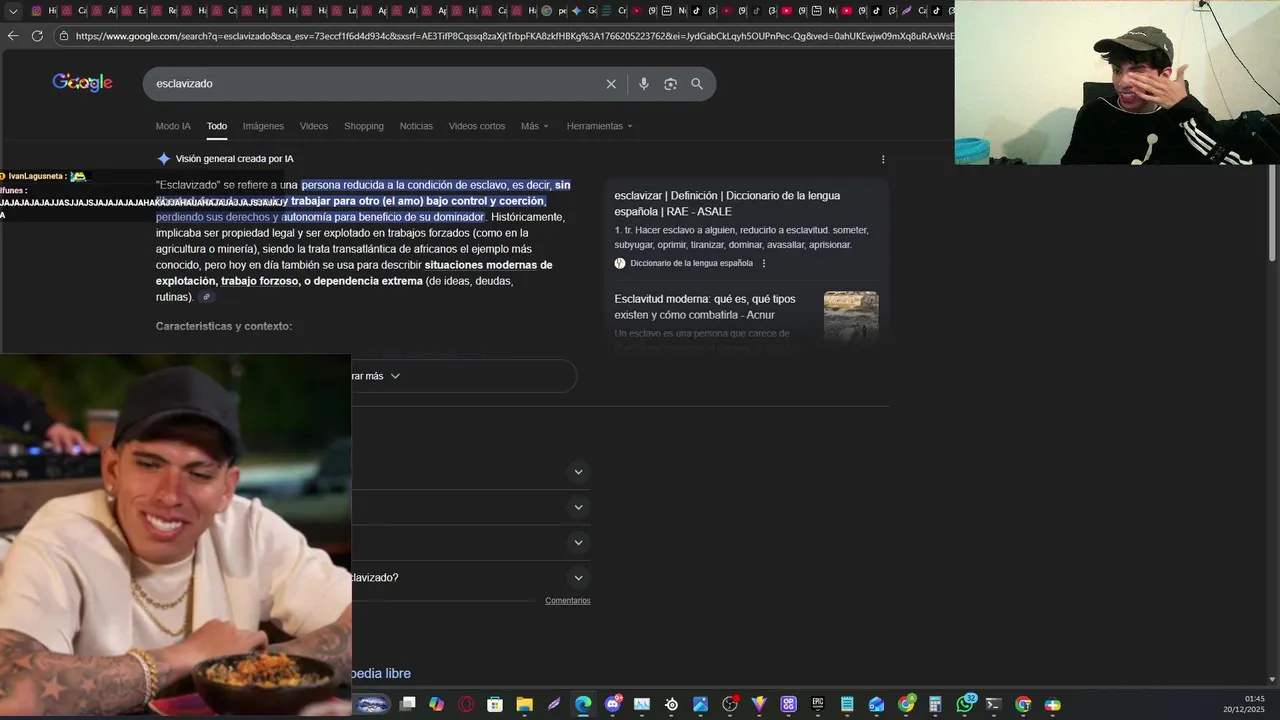
Task: Switch to the Videos tab
Action: point(314,126)
